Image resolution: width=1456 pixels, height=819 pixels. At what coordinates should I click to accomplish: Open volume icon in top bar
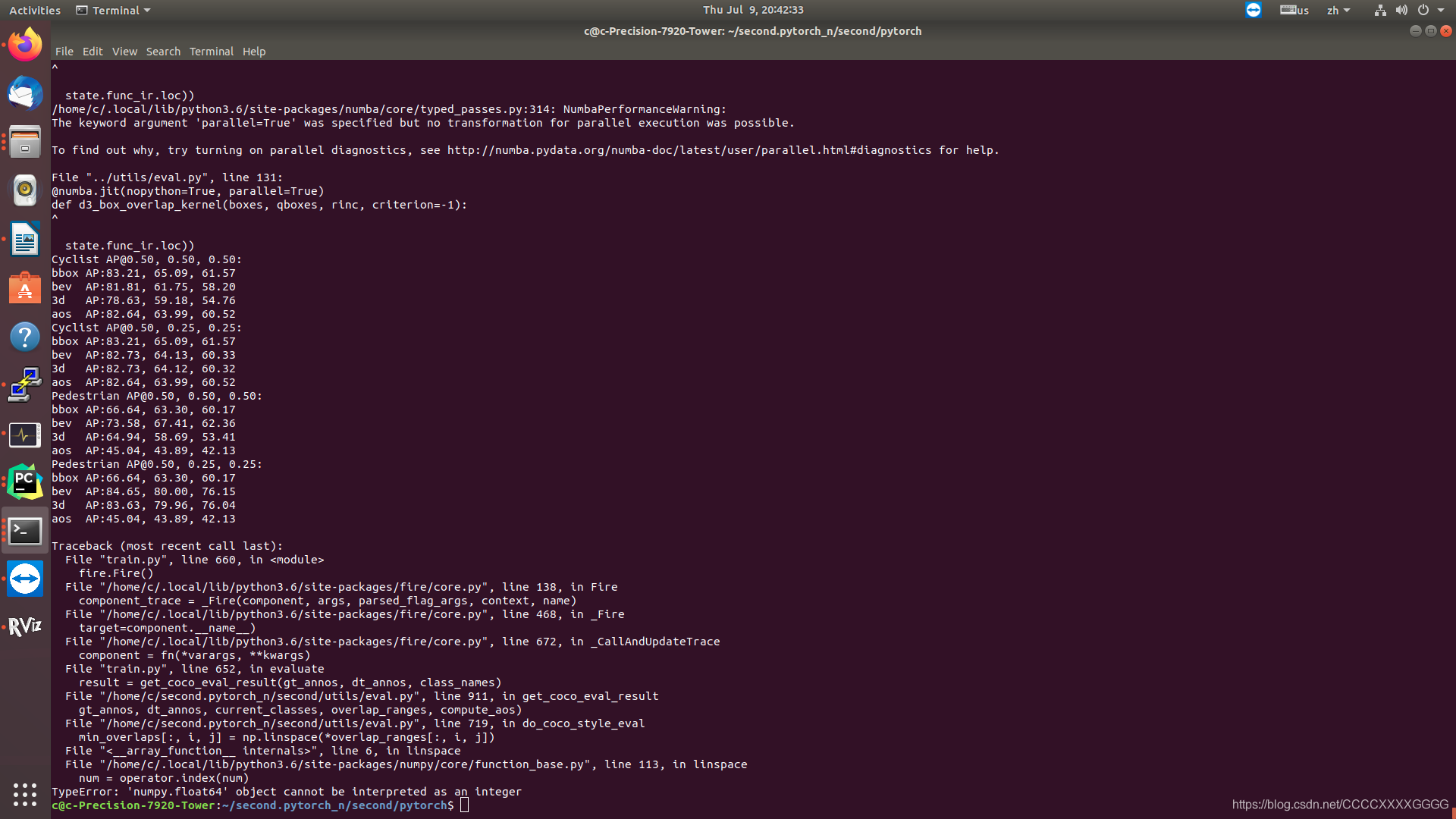pyautogui.click(x=1401, y=10)
